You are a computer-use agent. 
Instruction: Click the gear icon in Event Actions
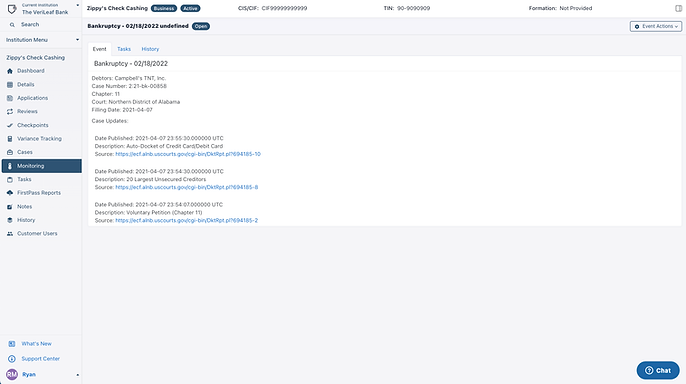coord(637,27)
